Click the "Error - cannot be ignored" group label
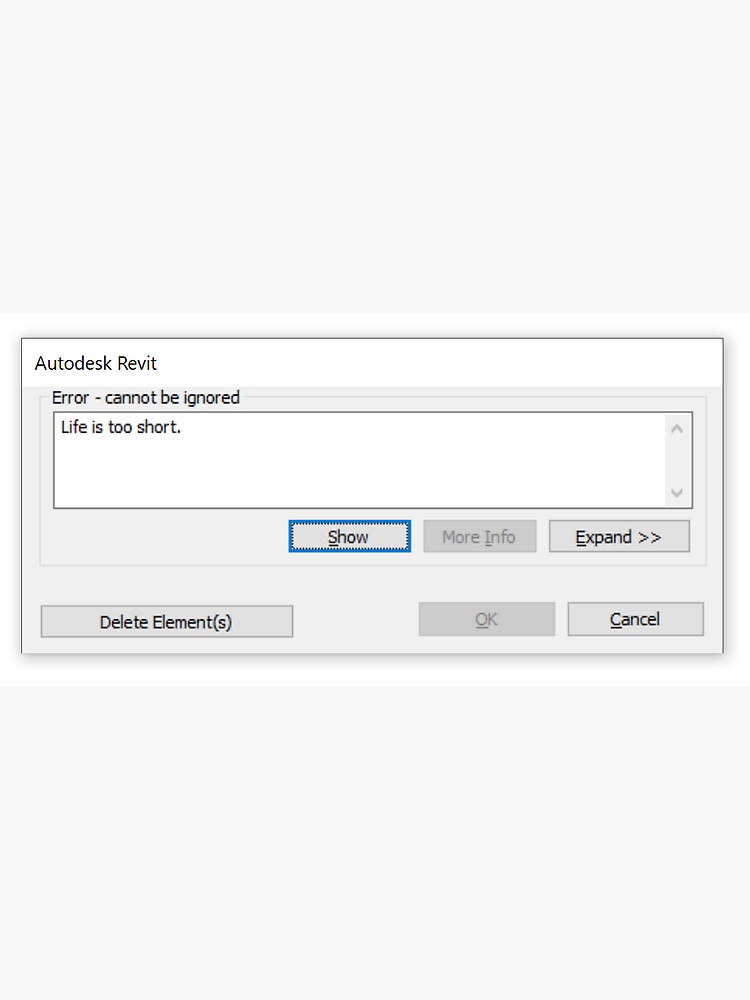 coord(145,397)
